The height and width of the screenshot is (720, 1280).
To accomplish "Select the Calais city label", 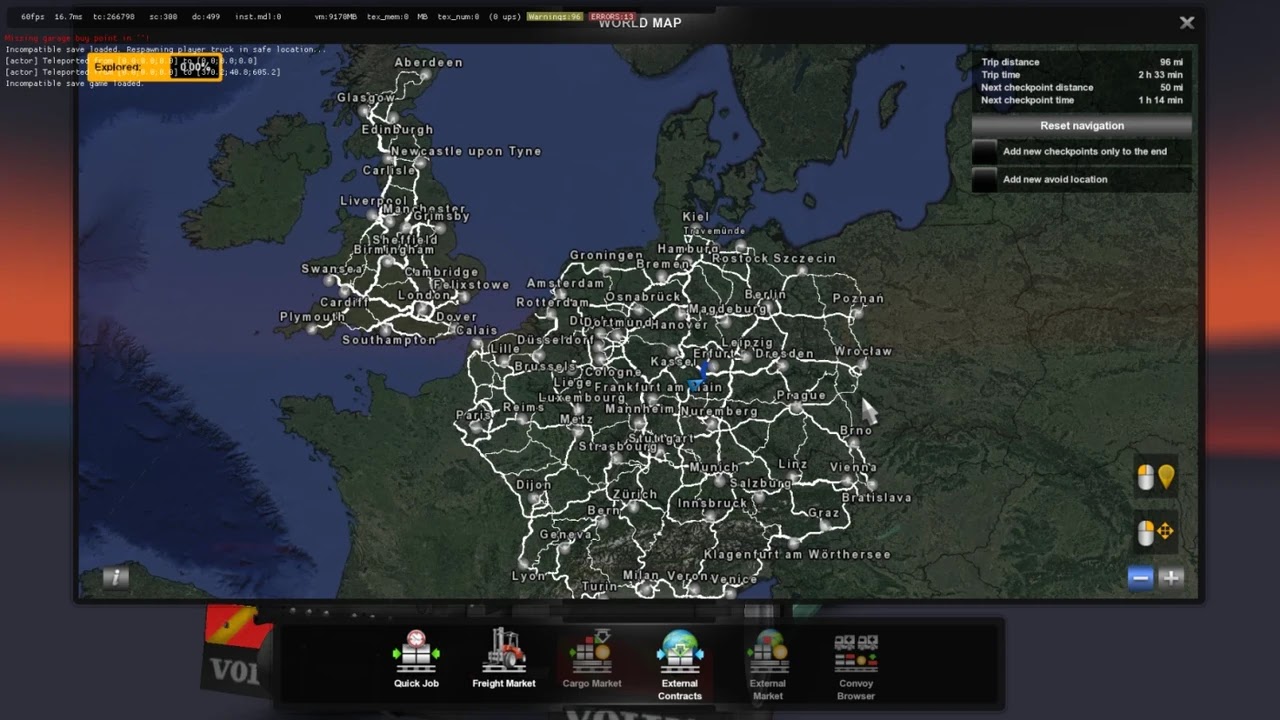I will pyautogui.click(x=477, y=330).
